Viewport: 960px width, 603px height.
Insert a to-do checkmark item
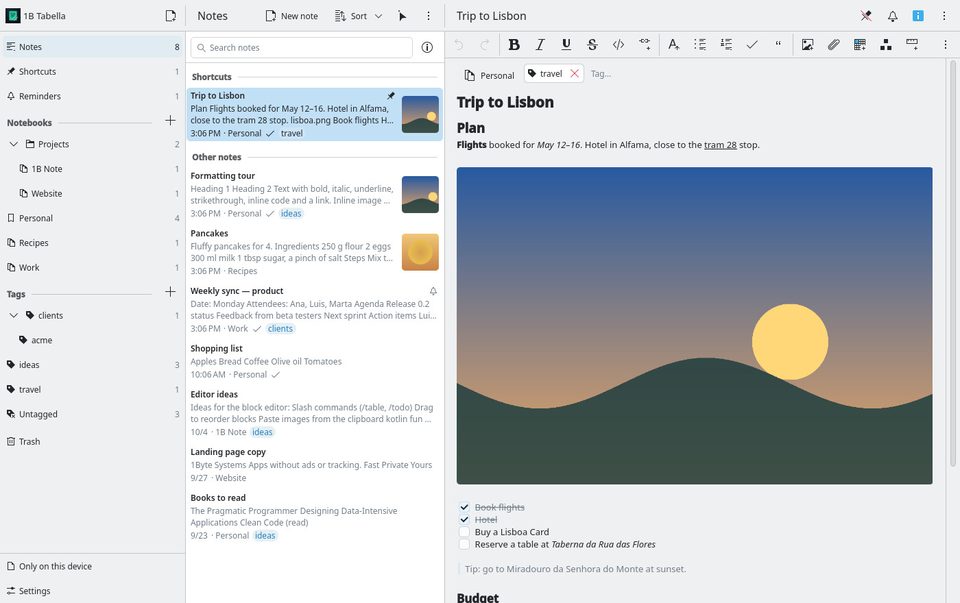pos(752,45)
